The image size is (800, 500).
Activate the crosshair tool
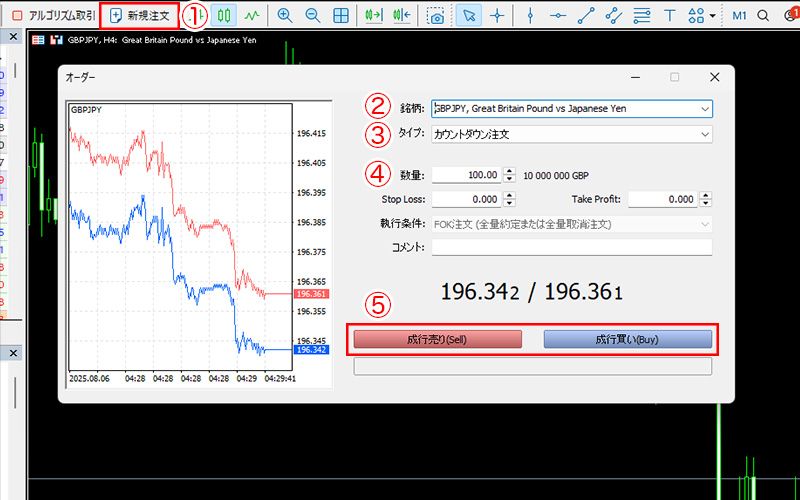(x=497, y=16)
